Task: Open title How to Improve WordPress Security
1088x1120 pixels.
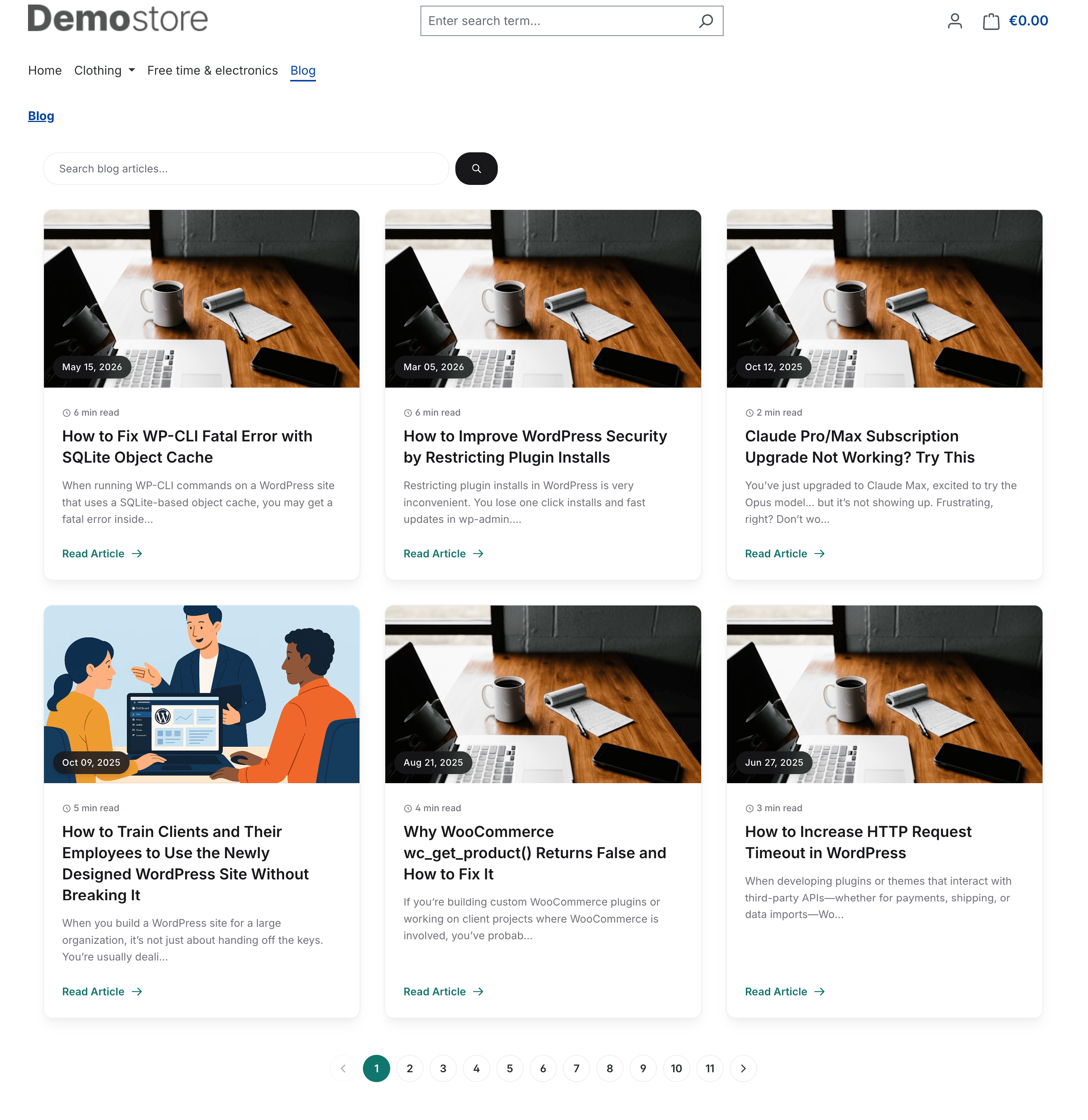Action: (535, 447)
